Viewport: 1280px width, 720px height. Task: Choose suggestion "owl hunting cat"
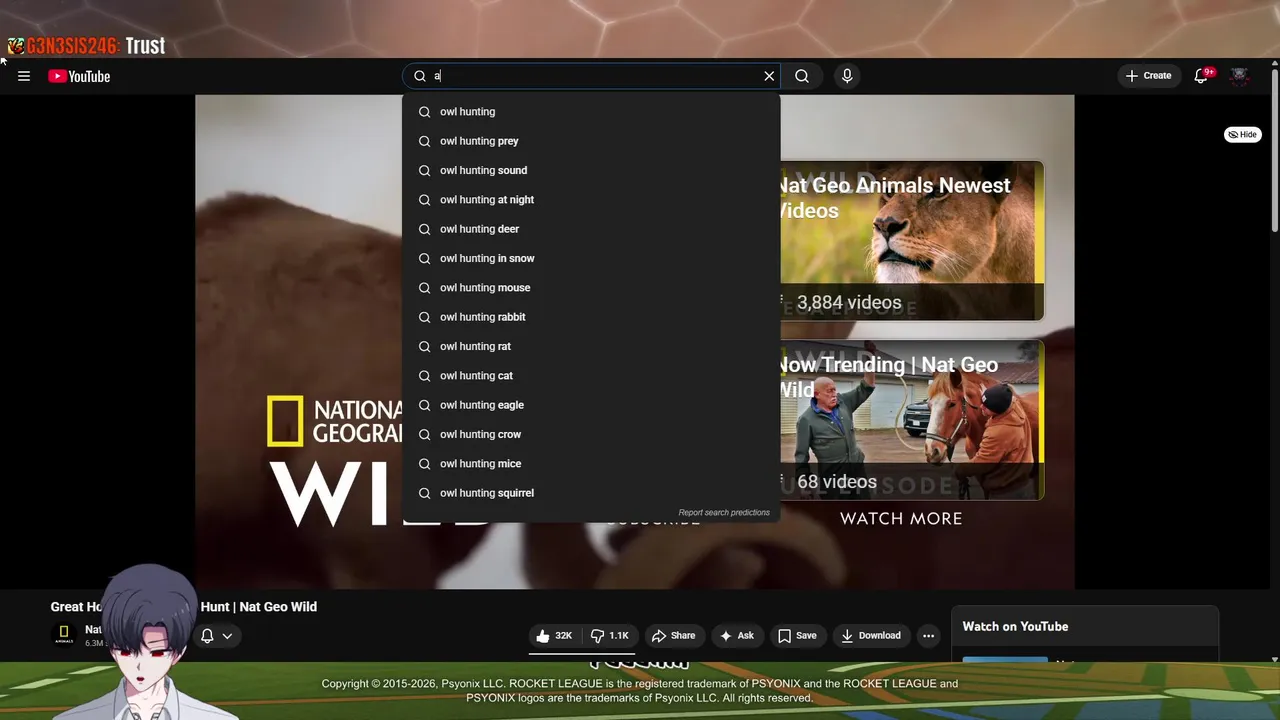591,376
